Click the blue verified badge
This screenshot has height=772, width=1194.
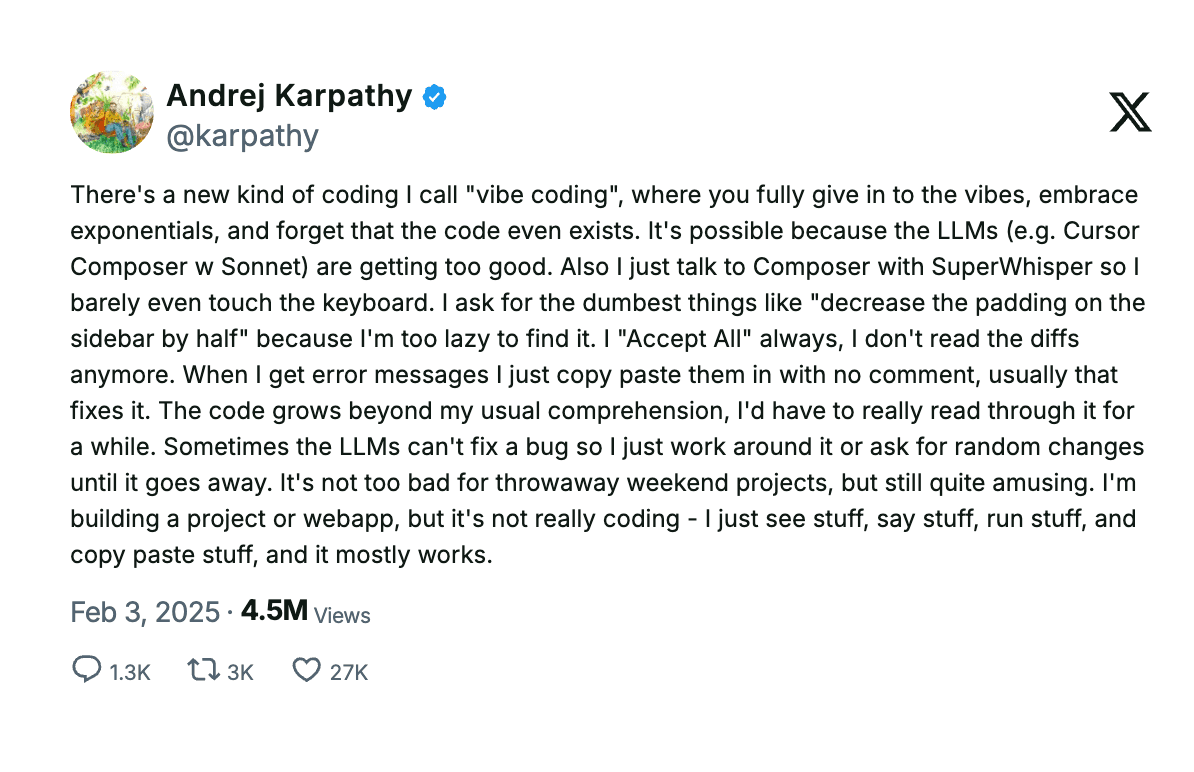click(435, 97)
